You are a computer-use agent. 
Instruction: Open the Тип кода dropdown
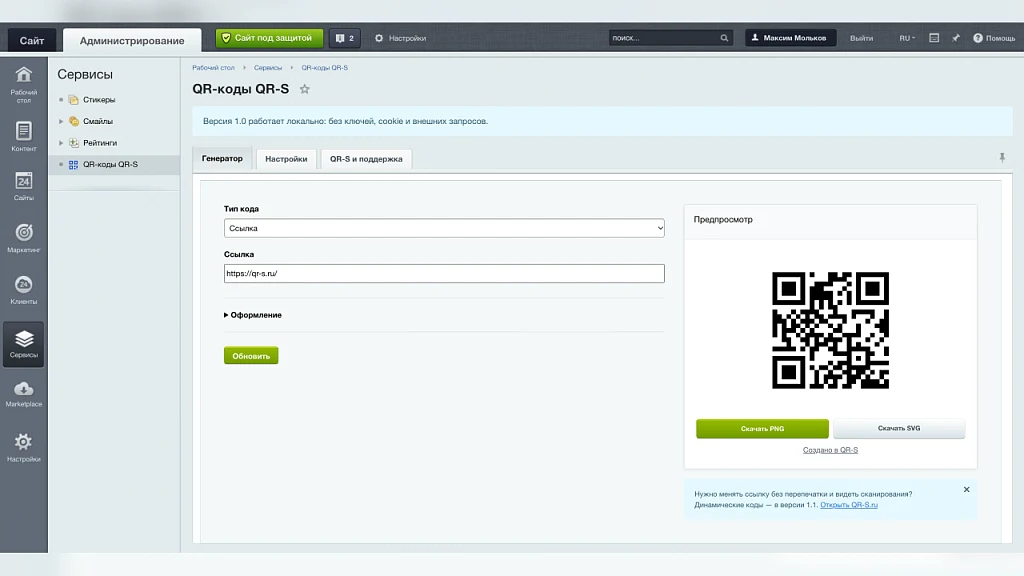[x=444, y=228]
